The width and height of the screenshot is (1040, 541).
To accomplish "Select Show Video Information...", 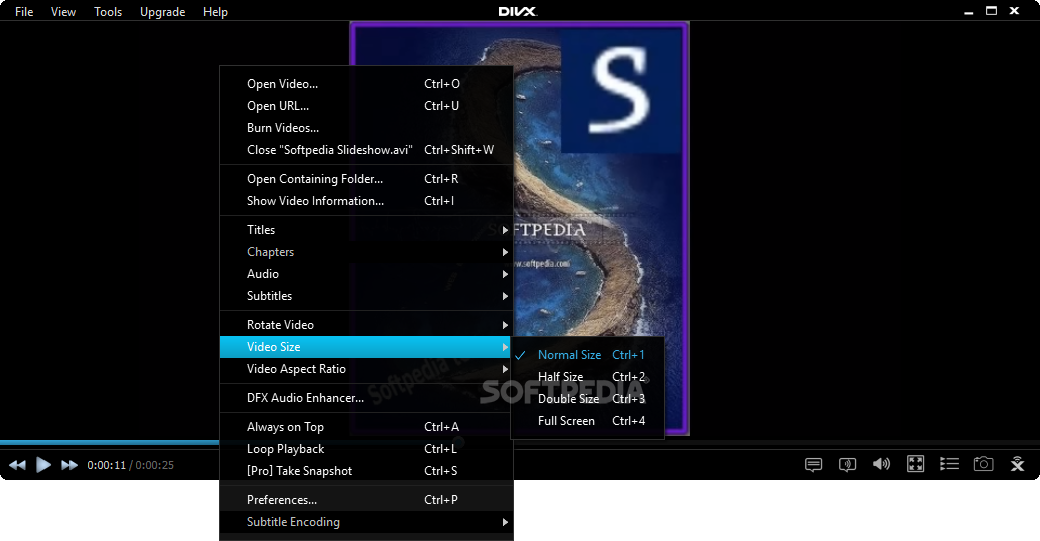I will [x=366, y=201].
